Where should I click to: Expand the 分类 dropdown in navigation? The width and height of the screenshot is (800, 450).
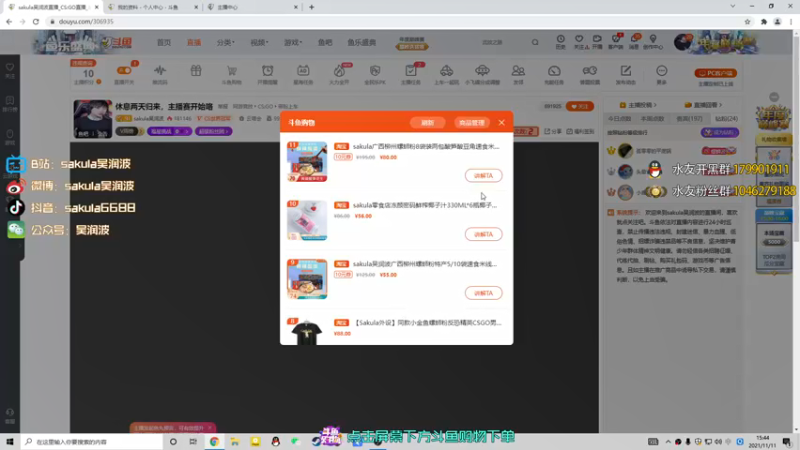(x=226, y=42)
